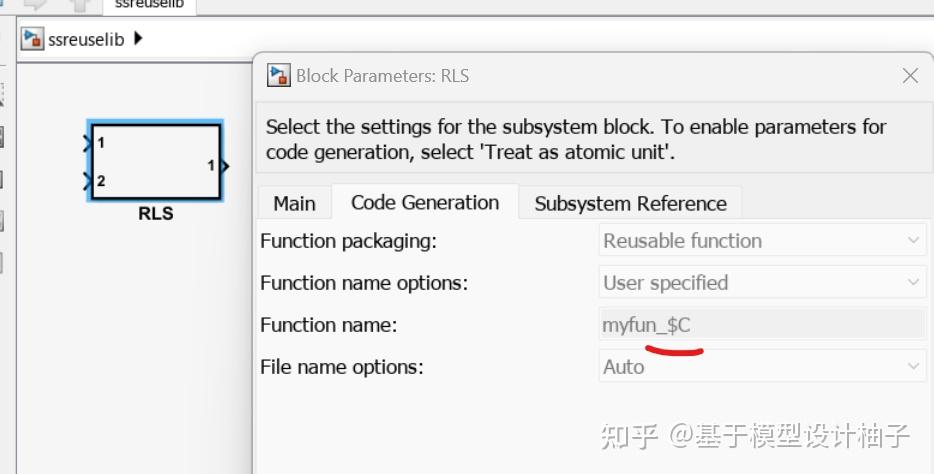Select the RLS subsystem block
Image resolution: width=934 pixels, height=474 pixels.
155,160
